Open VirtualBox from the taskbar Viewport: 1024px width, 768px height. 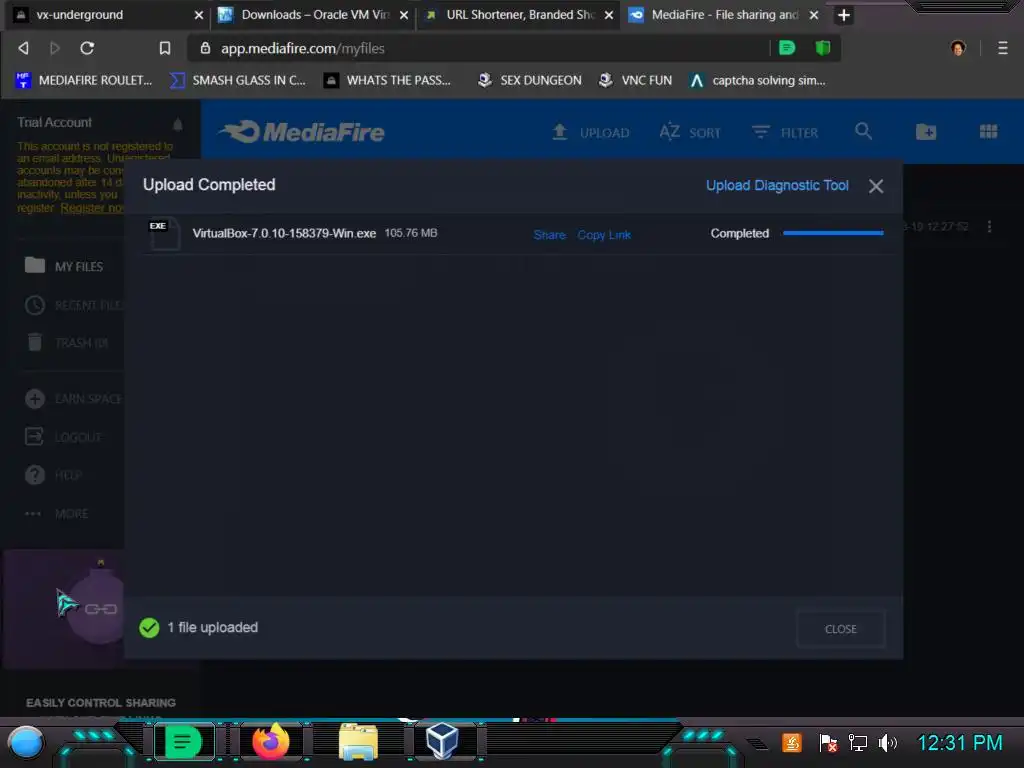coord(442,742)
